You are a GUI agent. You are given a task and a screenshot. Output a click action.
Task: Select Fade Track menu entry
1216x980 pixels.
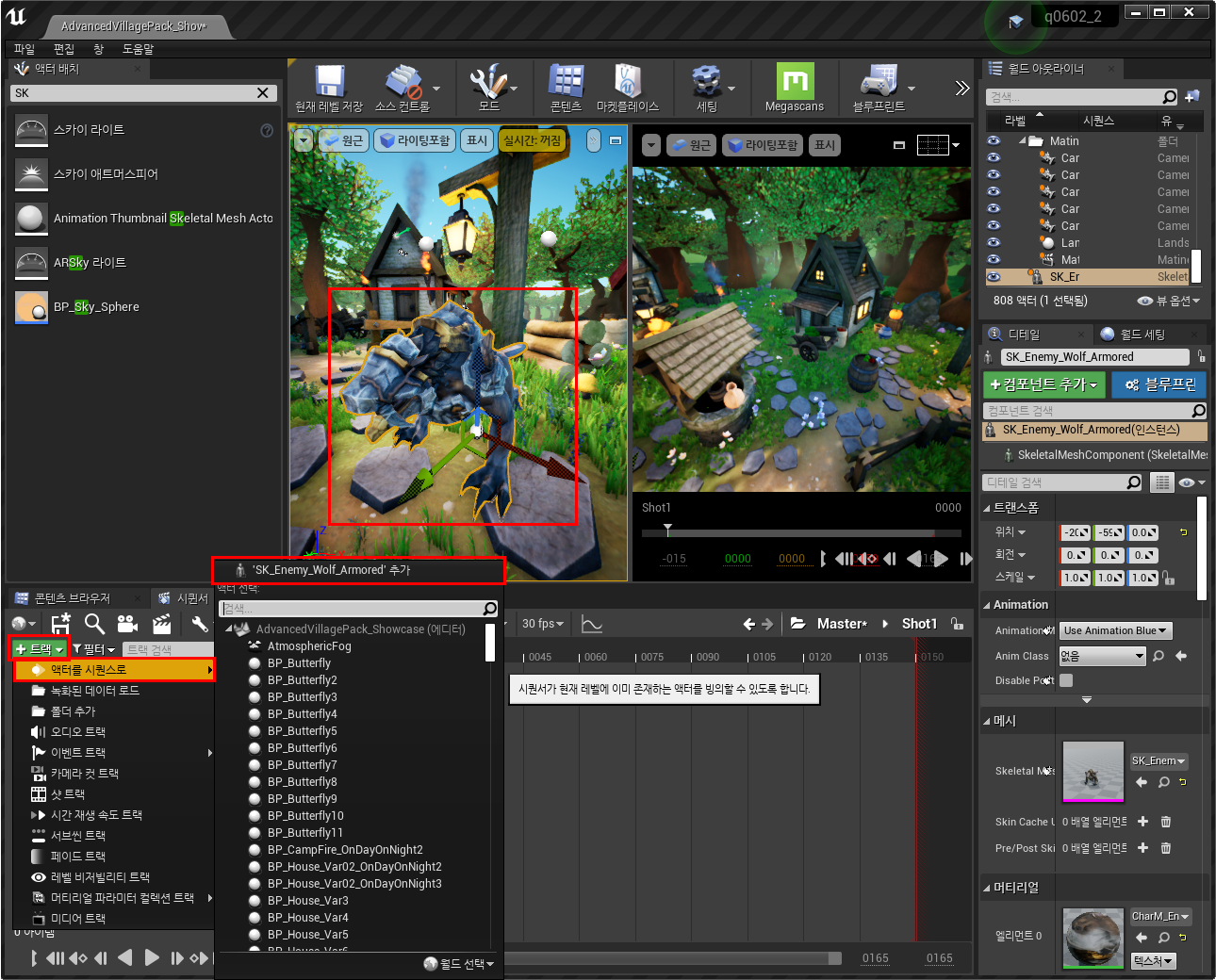coord(78,857)
